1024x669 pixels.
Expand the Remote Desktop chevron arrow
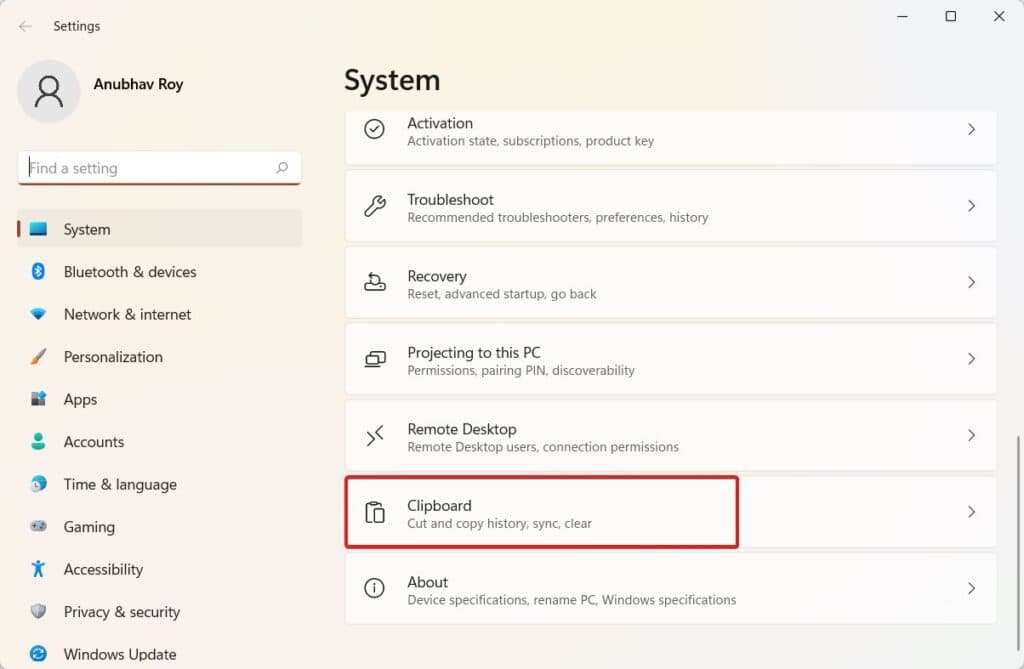970,436
